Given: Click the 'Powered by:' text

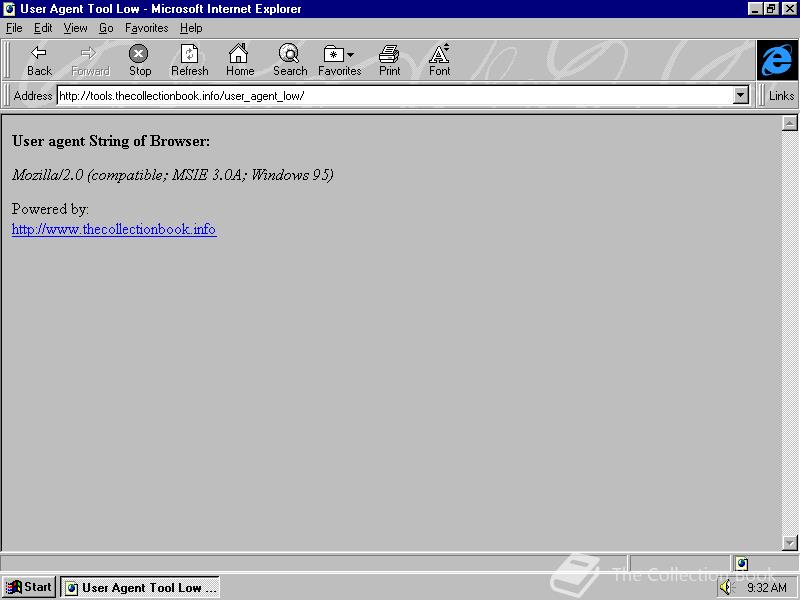Looking at the screenshot, I should pyautogui.click(x=50, y=209).
